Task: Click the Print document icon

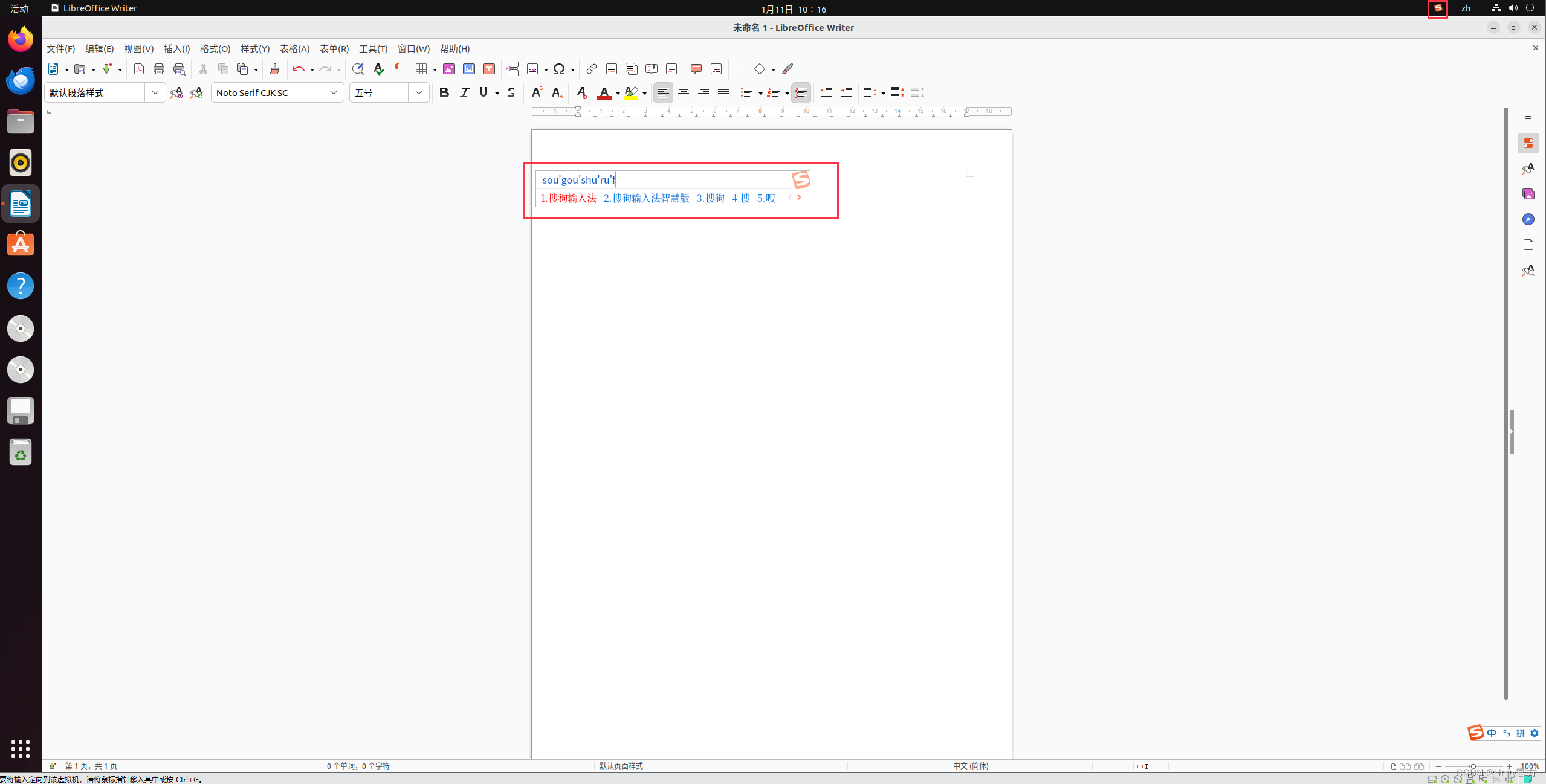Action: tap(159, 69)
